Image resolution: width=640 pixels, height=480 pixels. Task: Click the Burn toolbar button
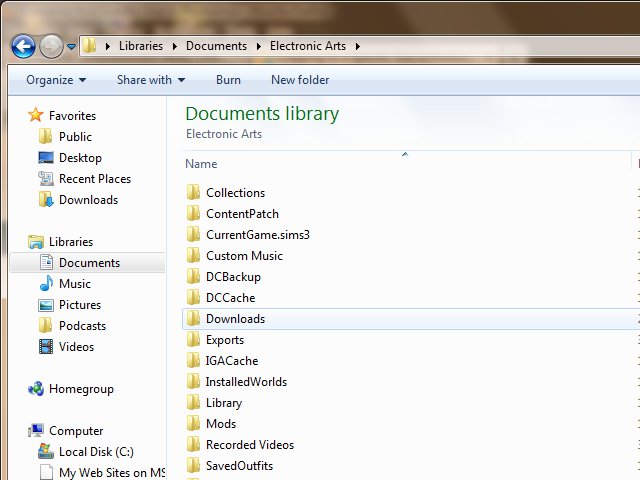tap(228, 80)
